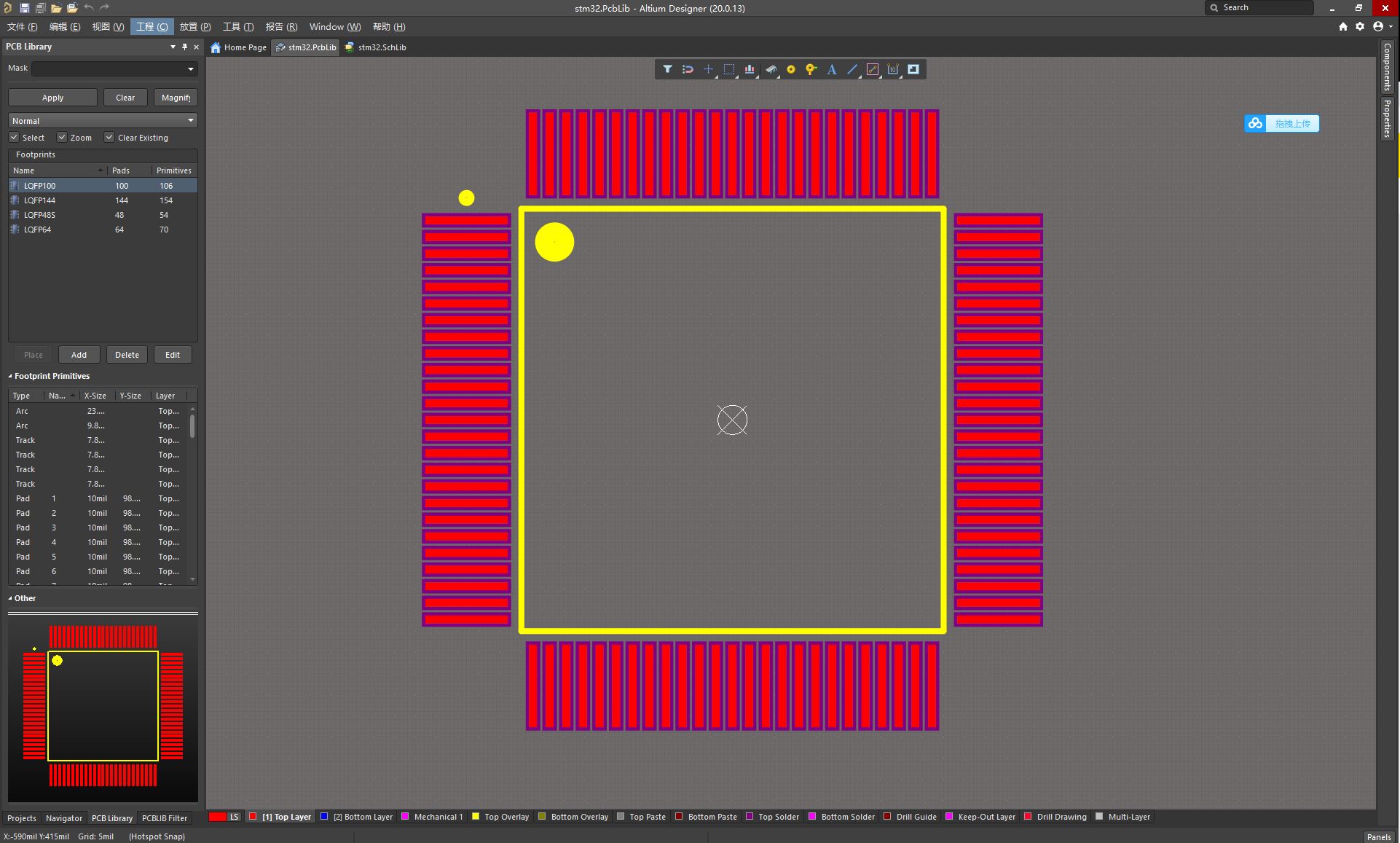Open the 文件 (F) menu
This screenshot has width=1400, height=843.
(22, 26)
